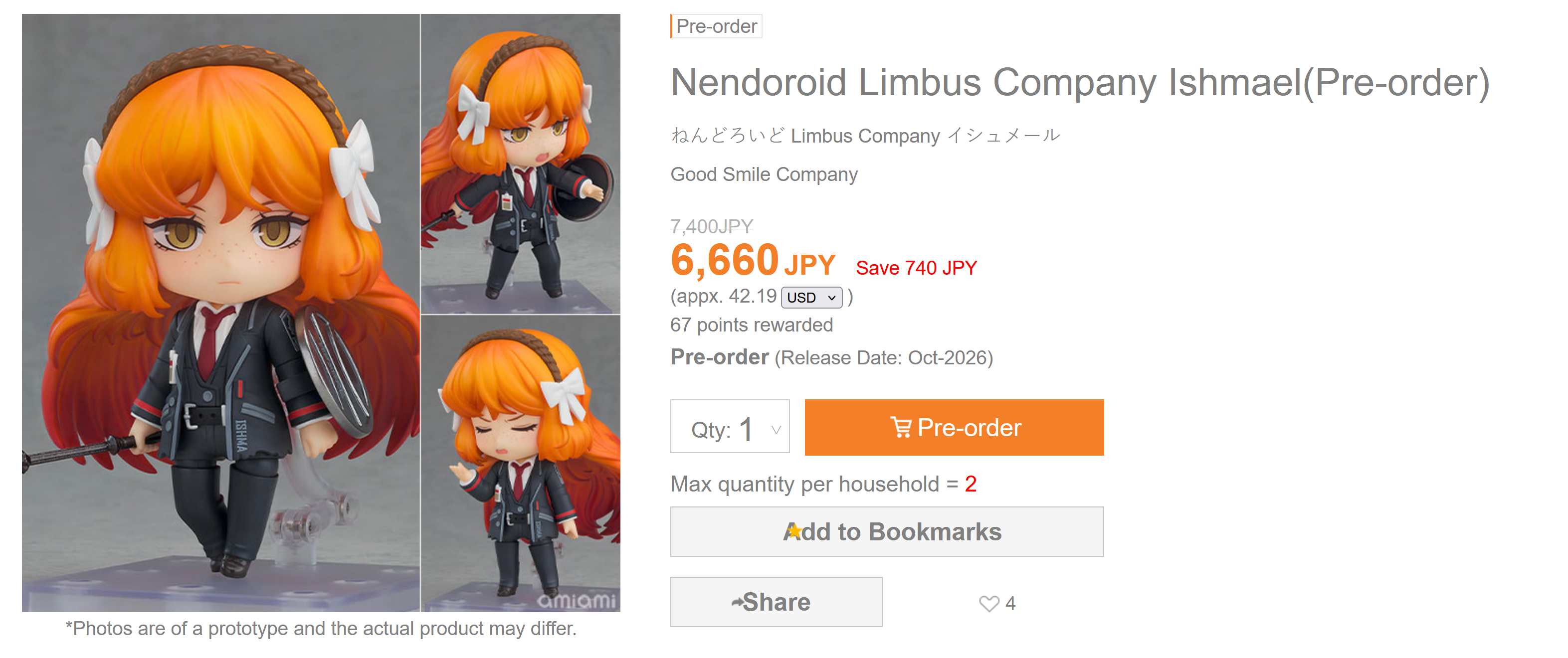Click the Share button
Screen dimensions: 1568x658
tap(776, 602)
